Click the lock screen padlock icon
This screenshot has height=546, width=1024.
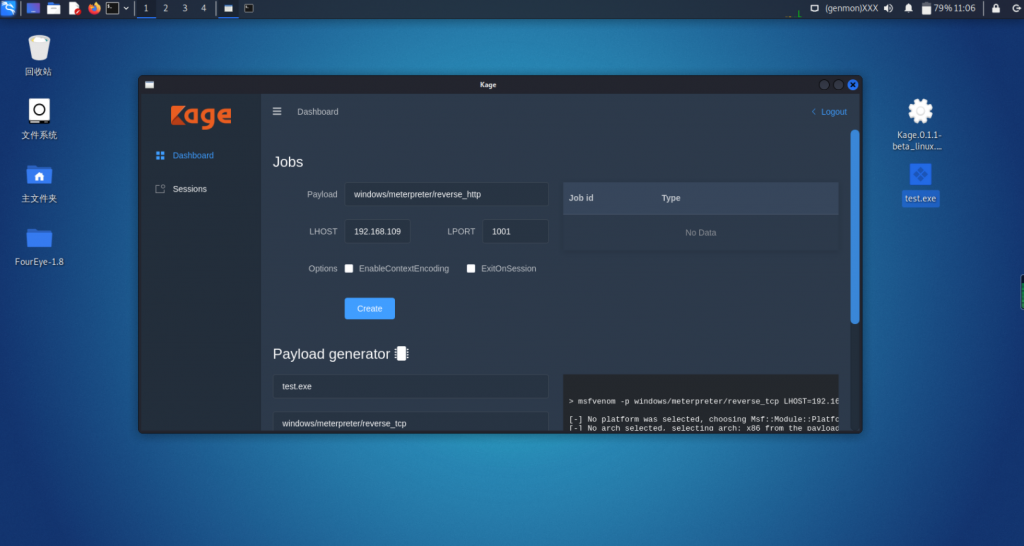coord(995,8)
